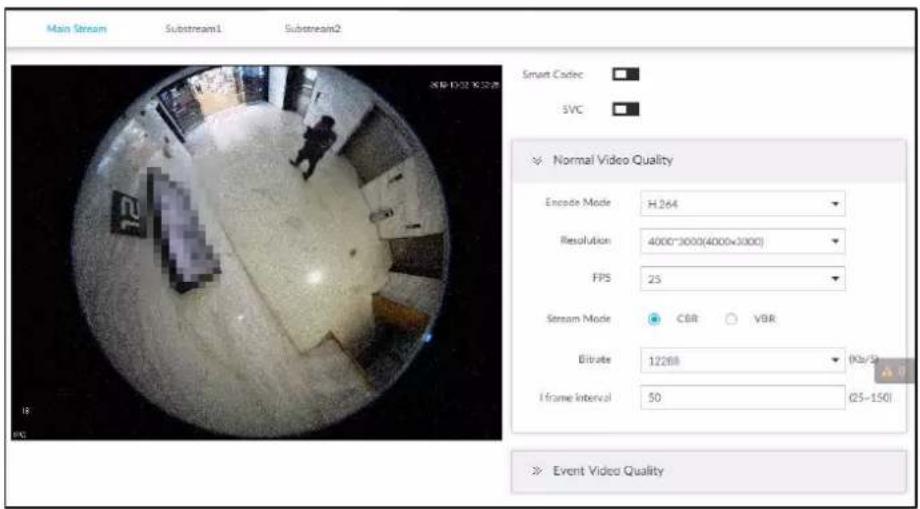920x509 pixels.
Task: Click the FPS dropdown arrow
Action: coord(835,279)
